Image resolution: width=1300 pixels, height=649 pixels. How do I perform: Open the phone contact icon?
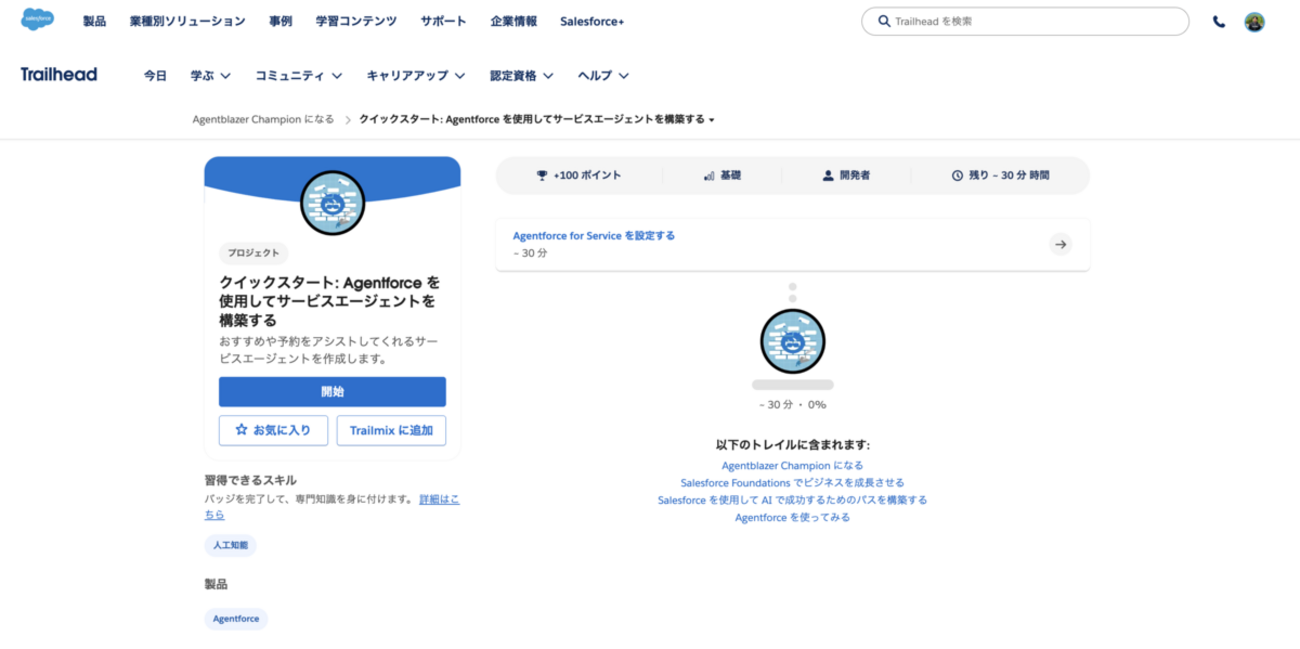pyautogui.click(x=1218, y=20)
